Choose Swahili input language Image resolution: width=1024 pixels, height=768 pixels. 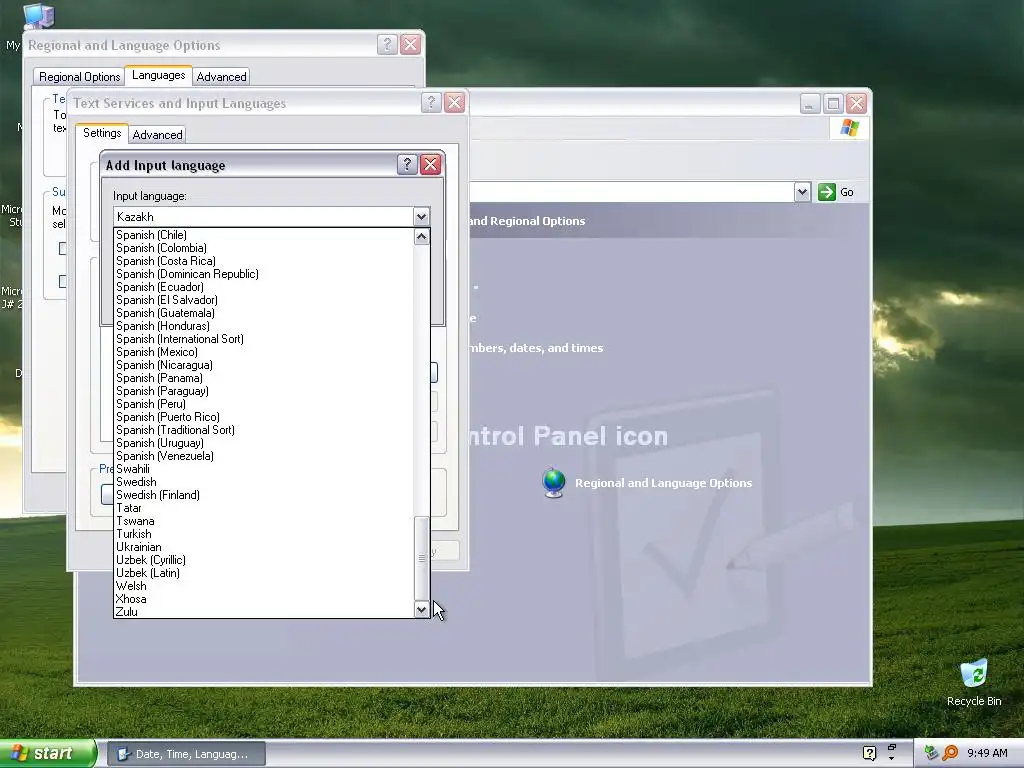[133, 470]
